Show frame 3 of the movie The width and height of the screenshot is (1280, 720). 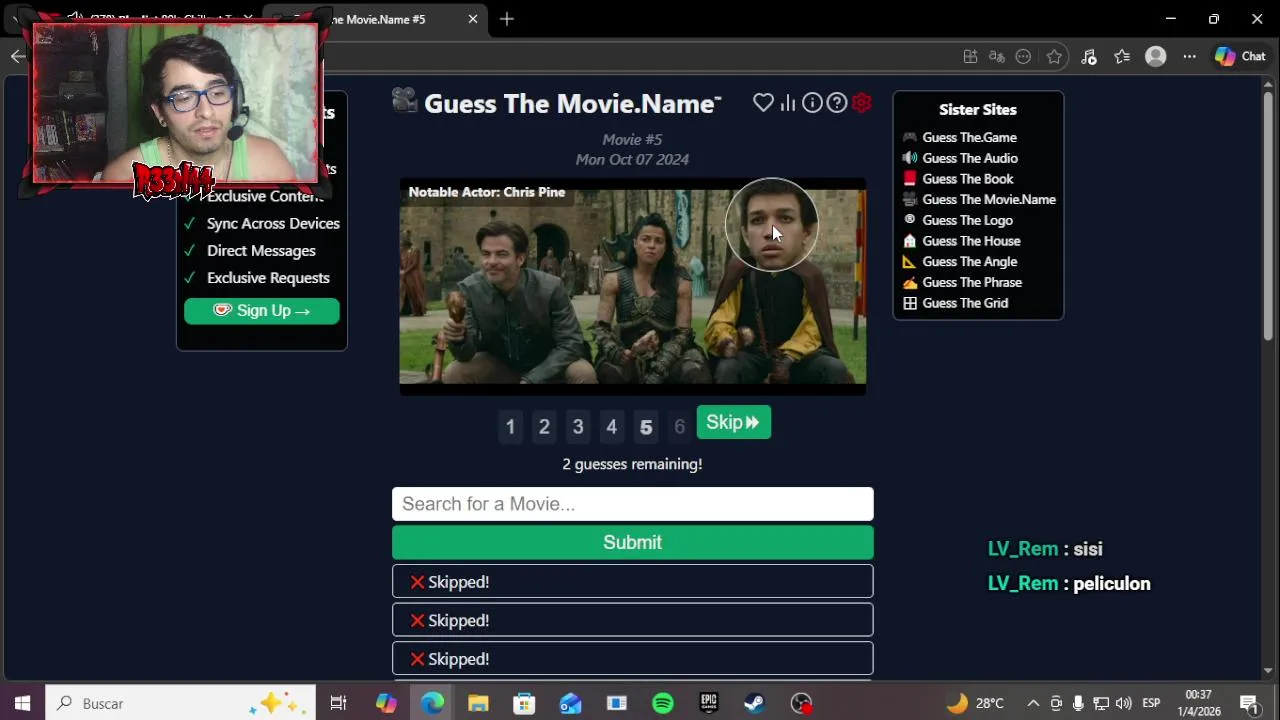[578, 427]
